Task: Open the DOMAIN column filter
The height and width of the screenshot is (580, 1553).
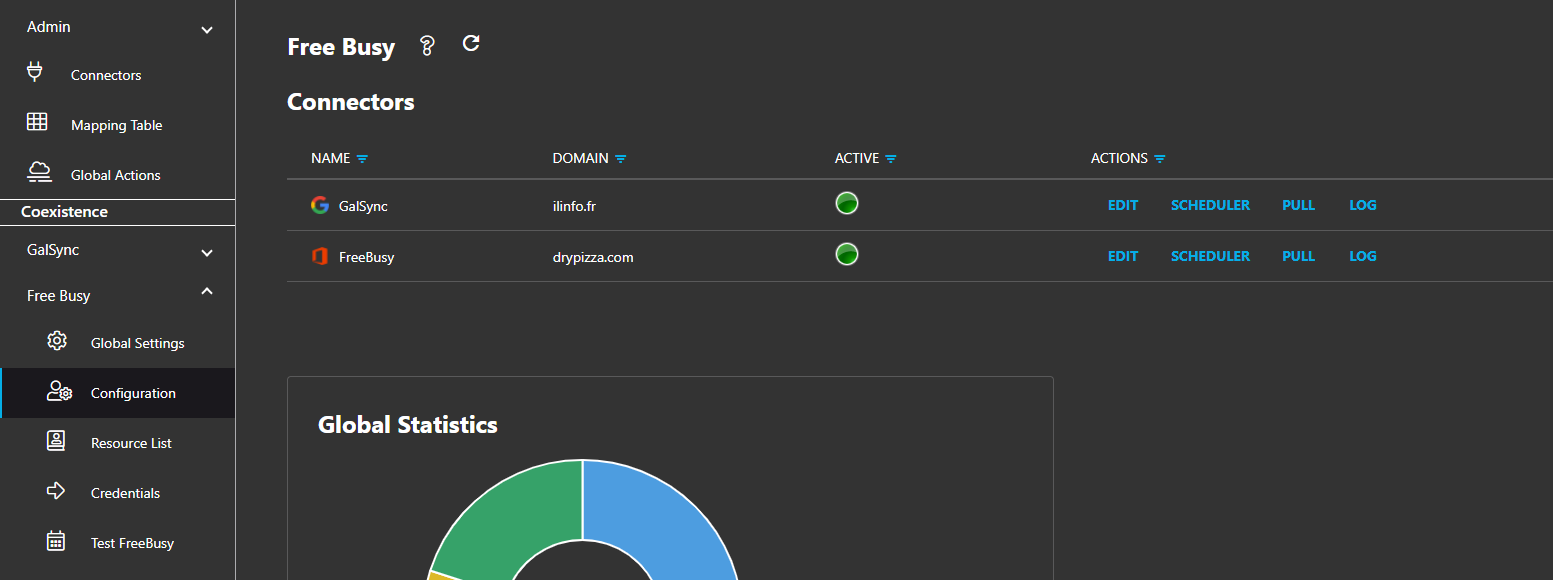Action: [620, 159]
